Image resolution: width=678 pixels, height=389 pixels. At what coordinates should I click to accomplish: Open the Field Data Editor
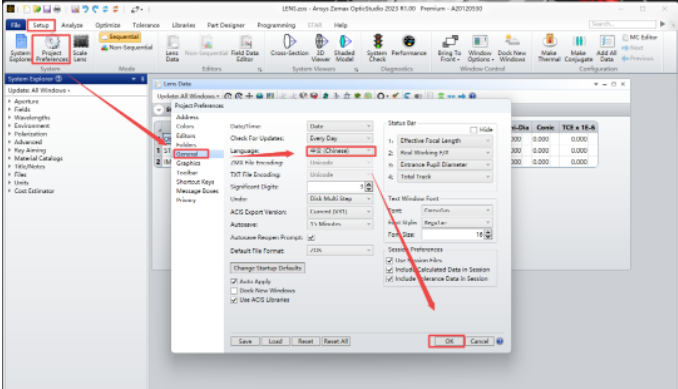point(245,48)
